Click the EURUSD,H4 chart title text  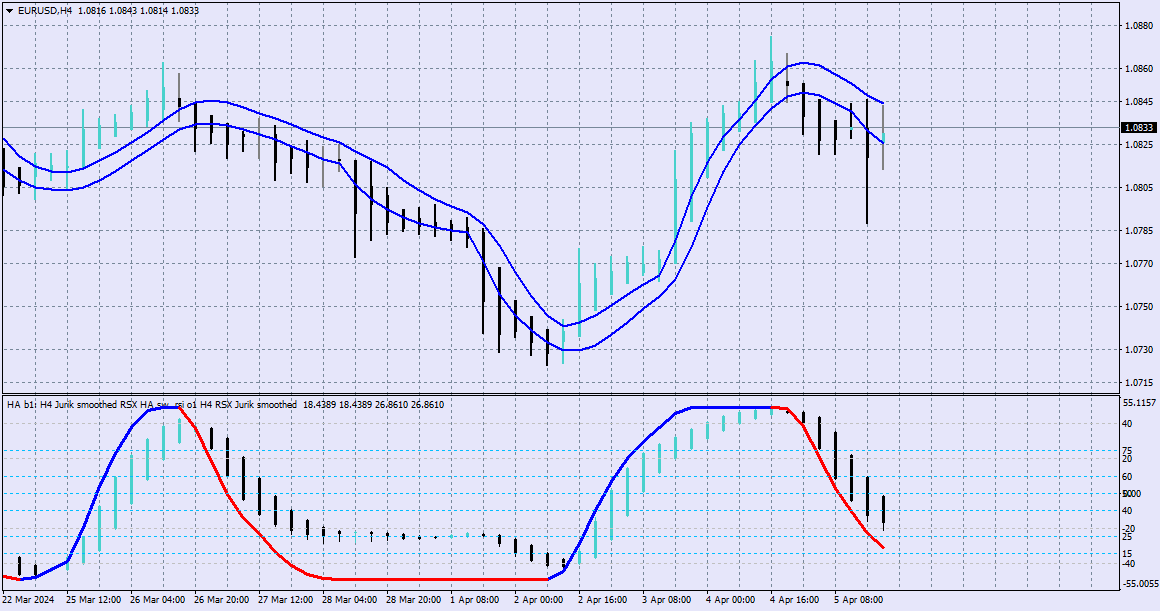click(x=44, y=11)
